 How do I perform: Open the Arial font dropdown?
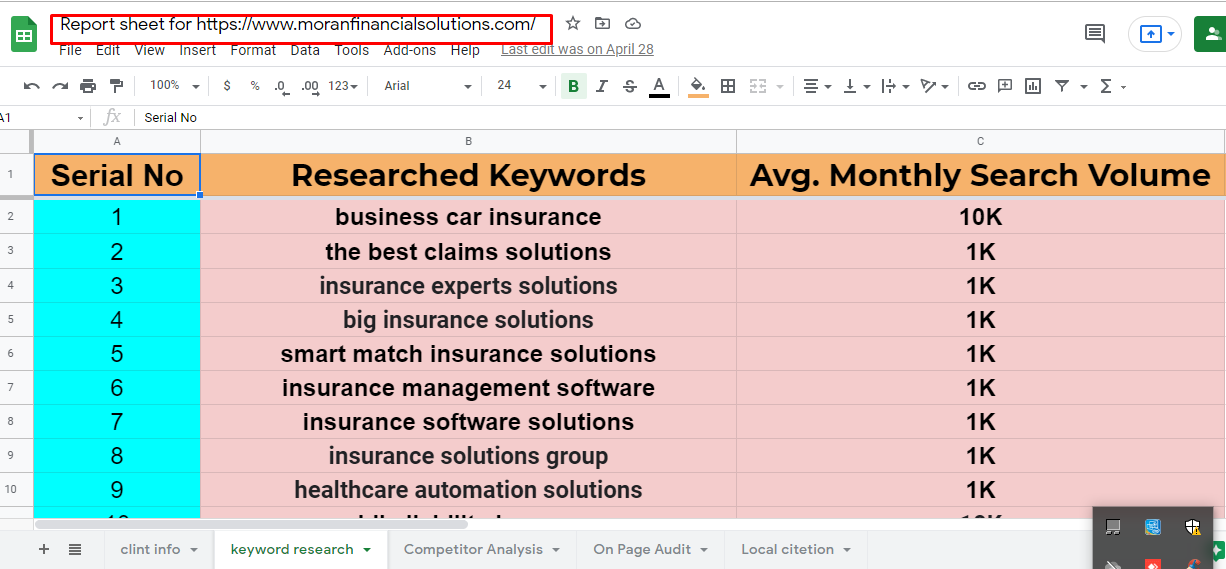point(427,86)
